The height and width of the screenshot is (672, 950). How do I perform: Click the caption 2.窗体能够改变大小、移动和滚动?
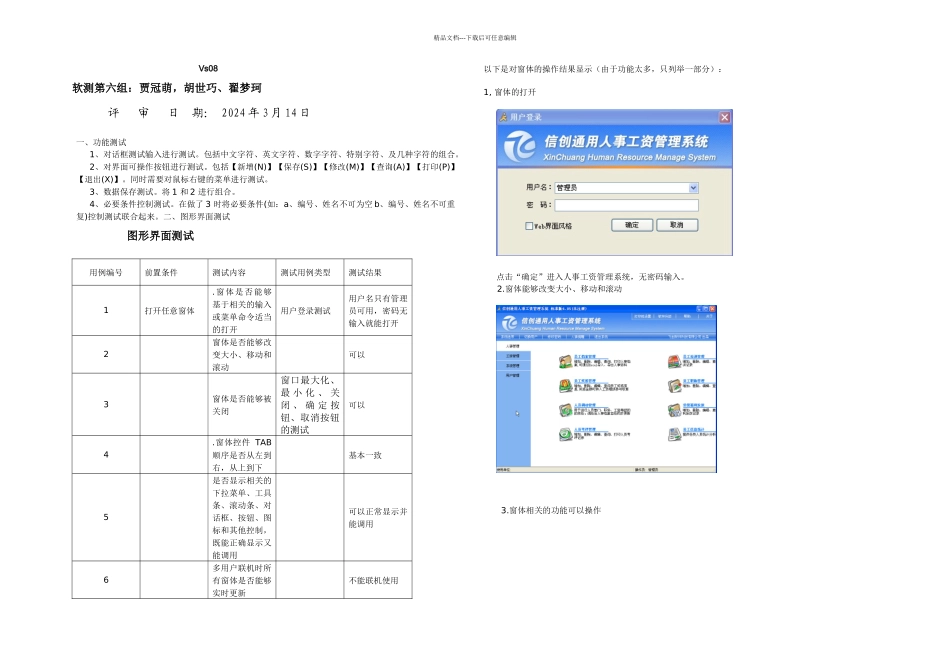[x=559, y=289]
